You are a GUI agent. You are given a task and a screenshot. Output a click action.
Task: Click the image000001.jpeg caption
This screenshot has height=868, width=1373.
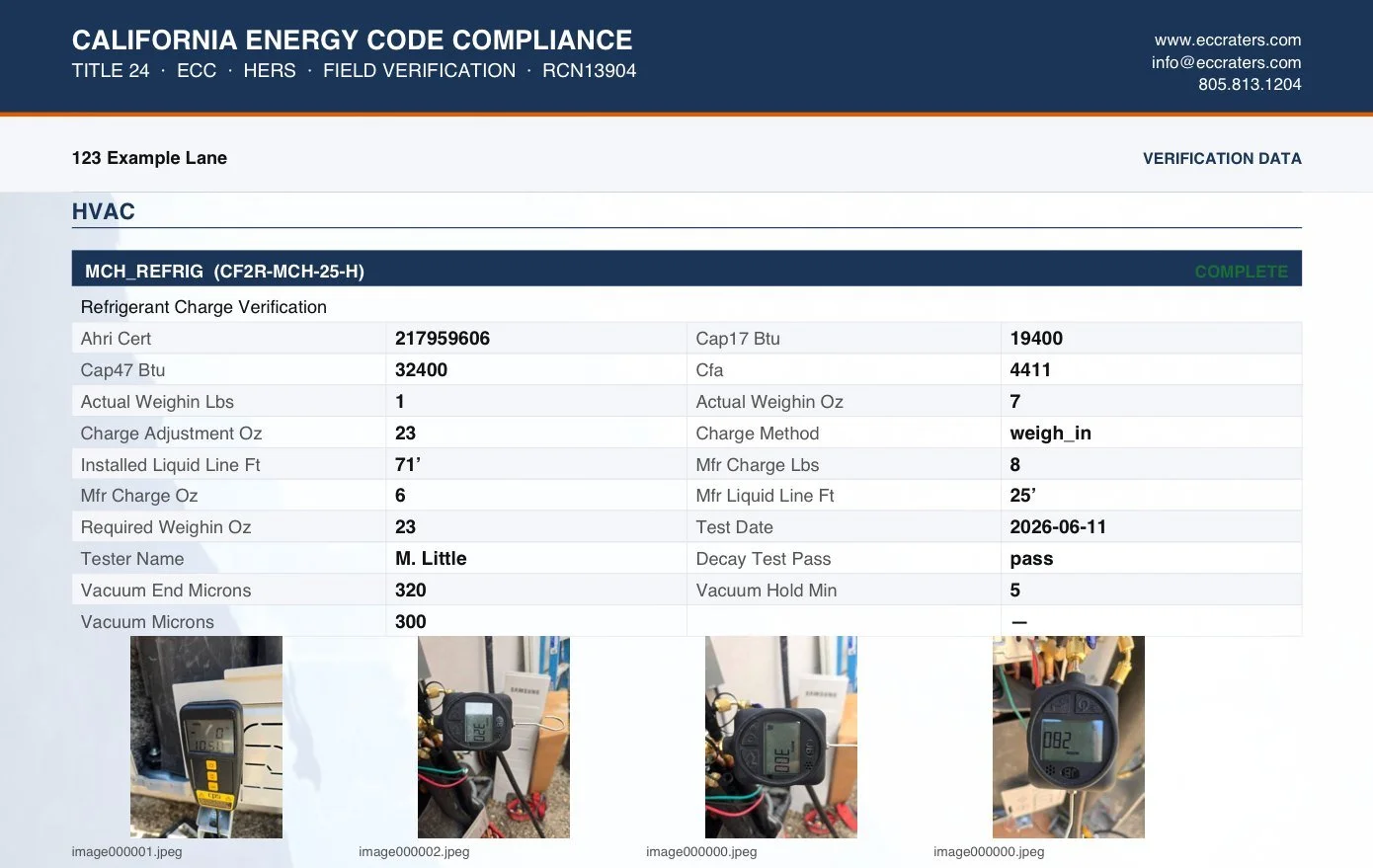pos(126,851)
